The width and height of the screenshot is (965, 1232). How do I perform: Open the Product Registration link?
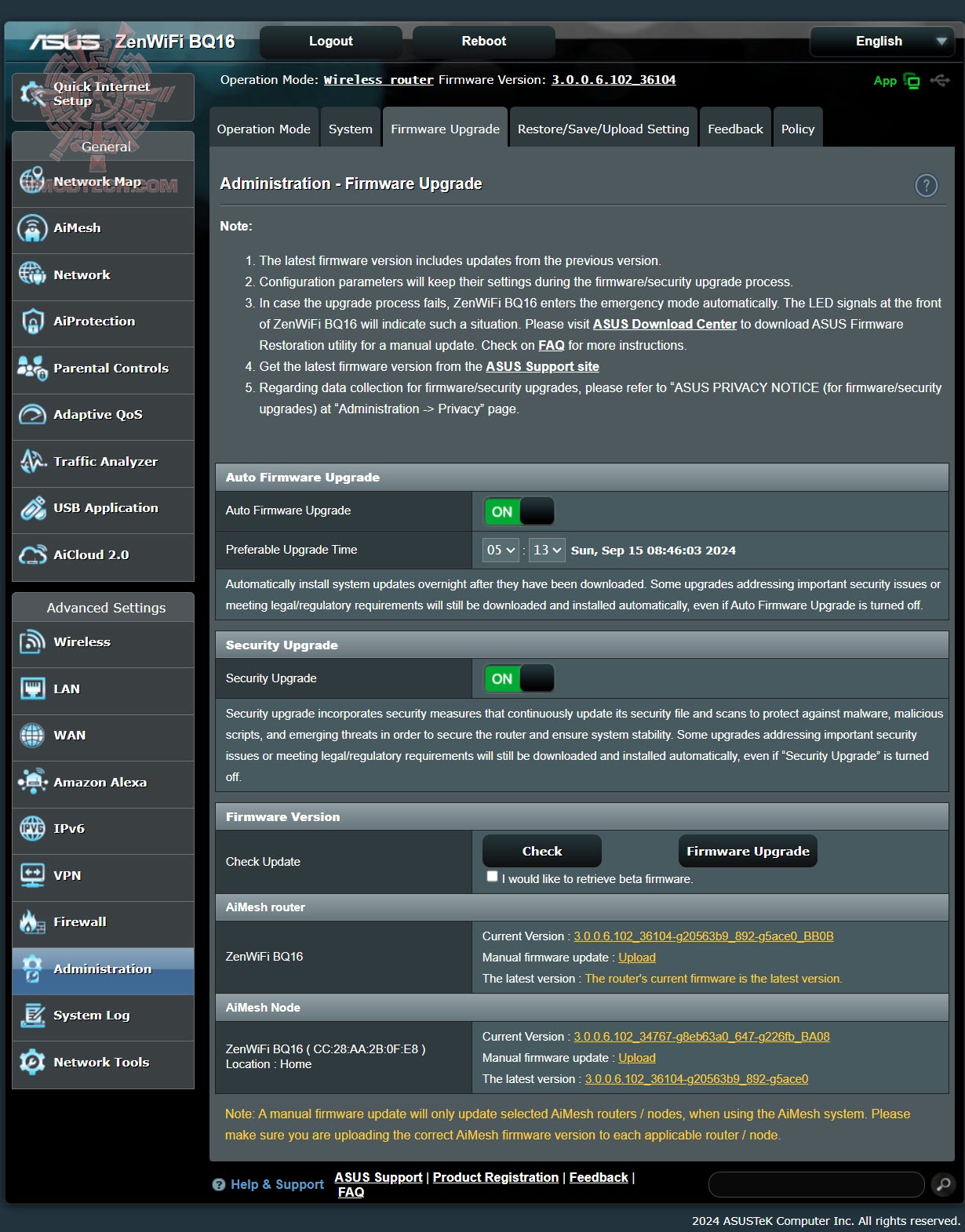(496, 1177)
